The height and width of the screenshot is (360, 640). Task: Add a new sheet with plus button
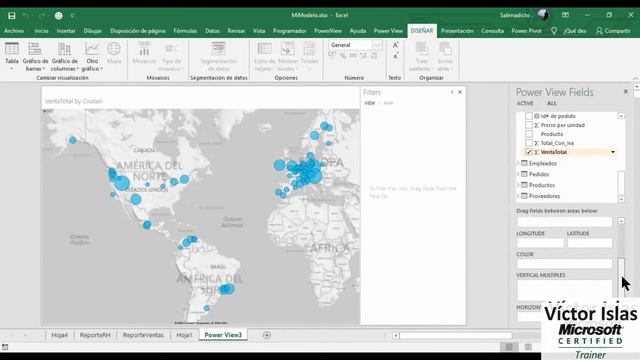tap(267, 335)
